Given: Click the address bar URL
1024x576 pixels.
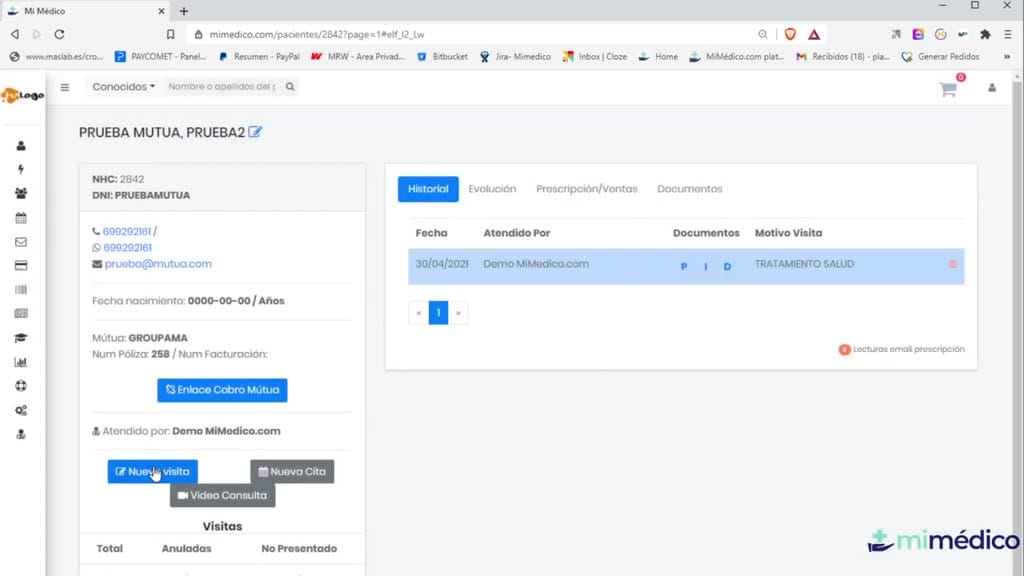Looking at the screenshot, I should tap(317, 34).
